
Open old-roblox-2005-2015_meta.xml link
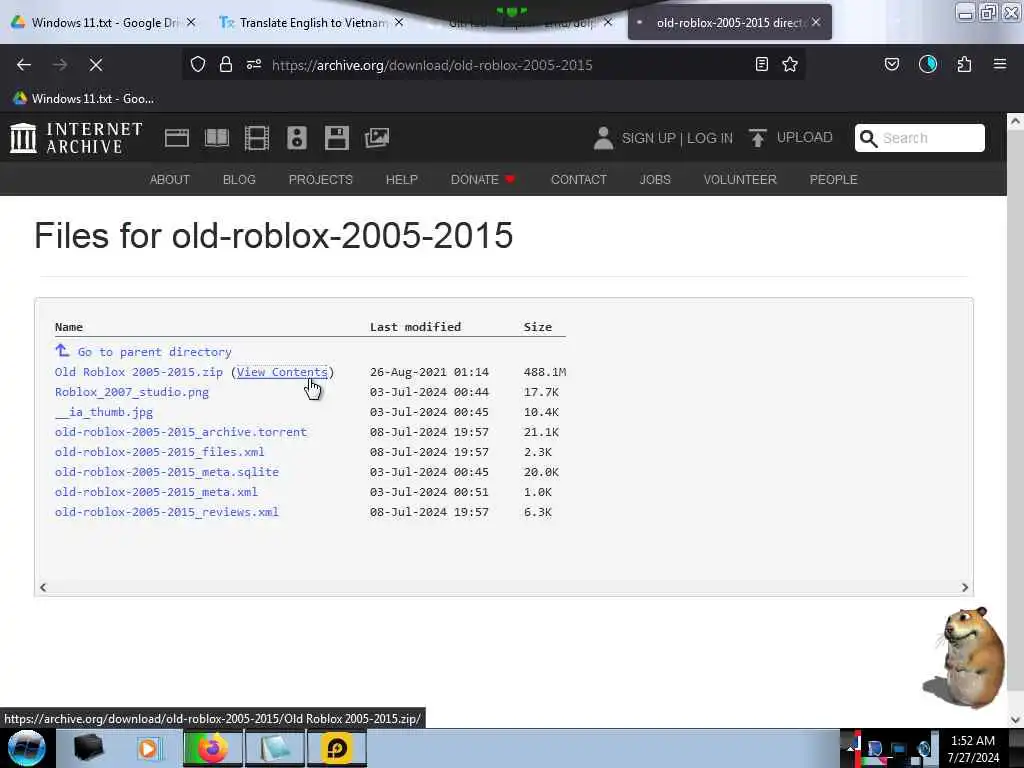156,492
